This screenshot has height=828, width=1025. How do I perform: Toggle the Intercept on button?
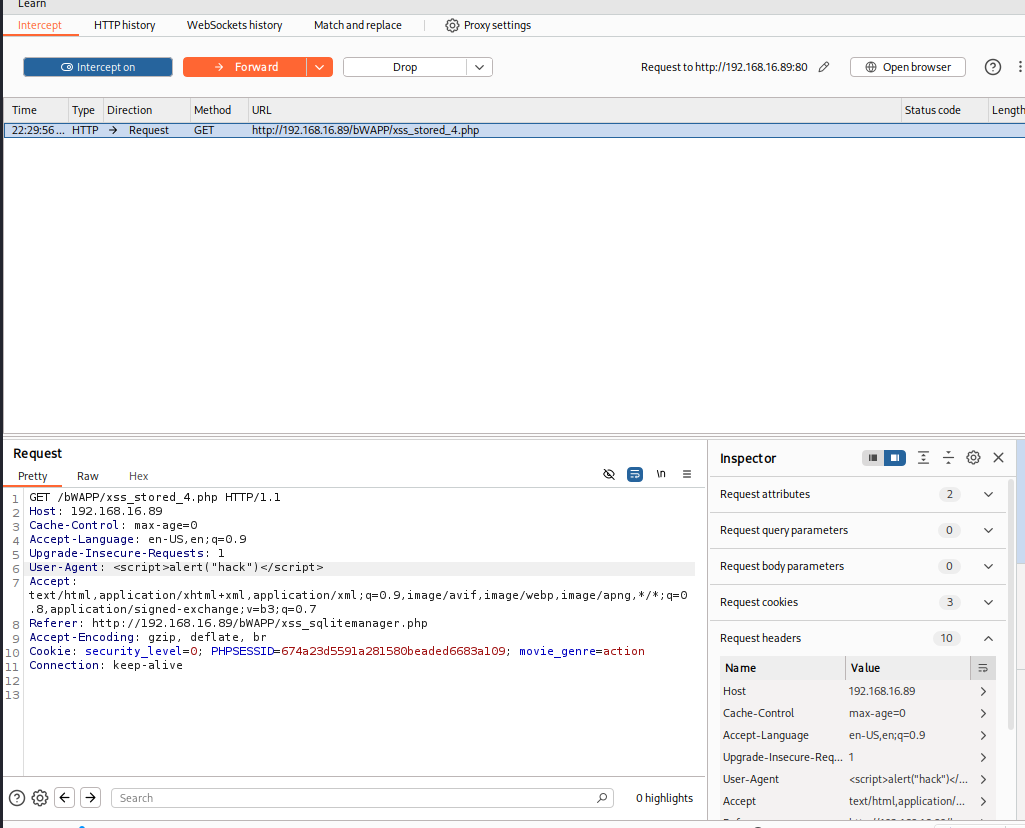(x=98, y=67)
